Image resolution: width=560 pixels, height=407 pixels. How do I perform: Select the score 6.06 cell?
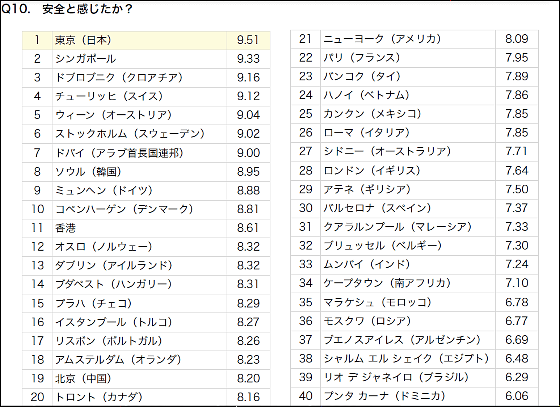pos(517,396)
